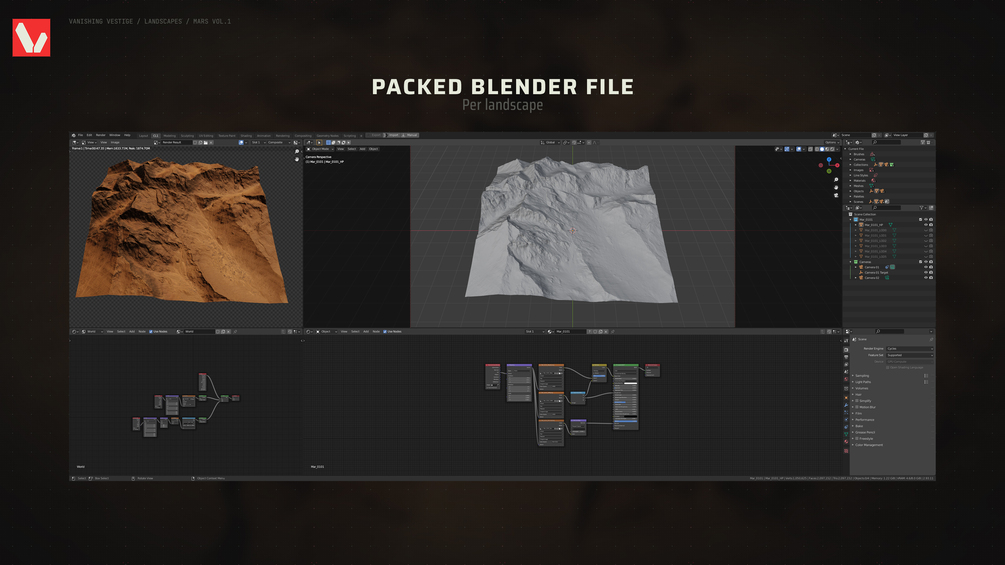Enable the Freestyle checkbox
The width and height of the screenshot is (1005, 565).
pos(857,439)
